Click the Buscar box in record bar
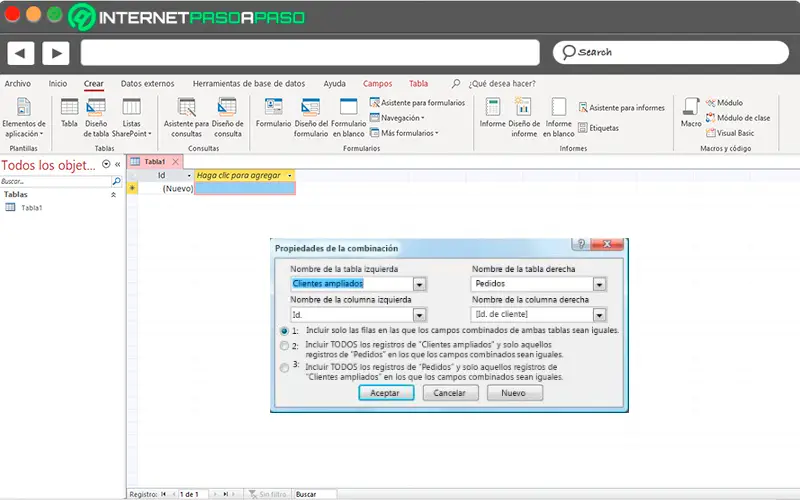This screenshot has width=800, height=500. click(315, 494)
